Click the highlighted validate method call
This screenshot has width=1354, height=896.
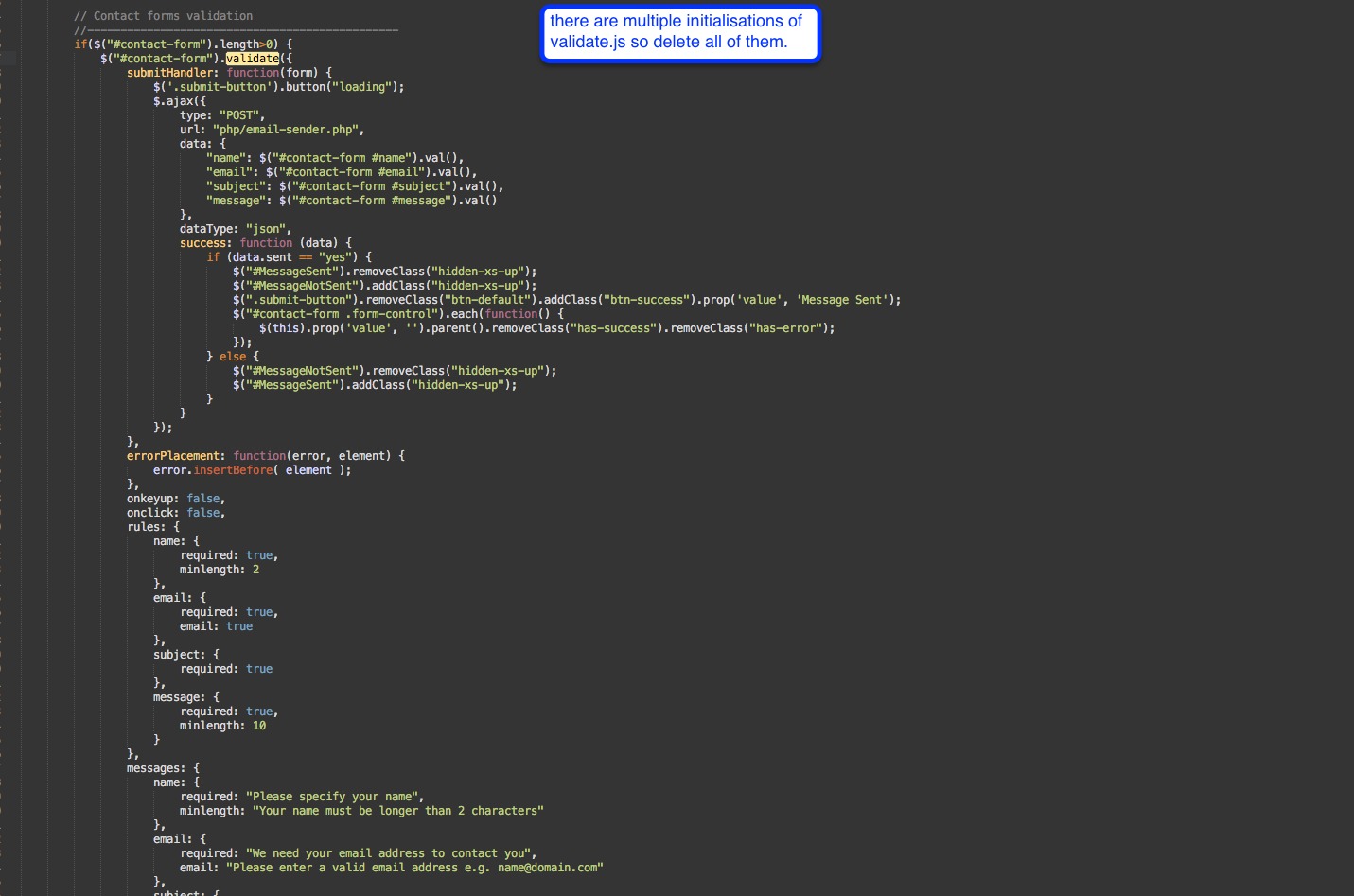(x=253, y=59)
